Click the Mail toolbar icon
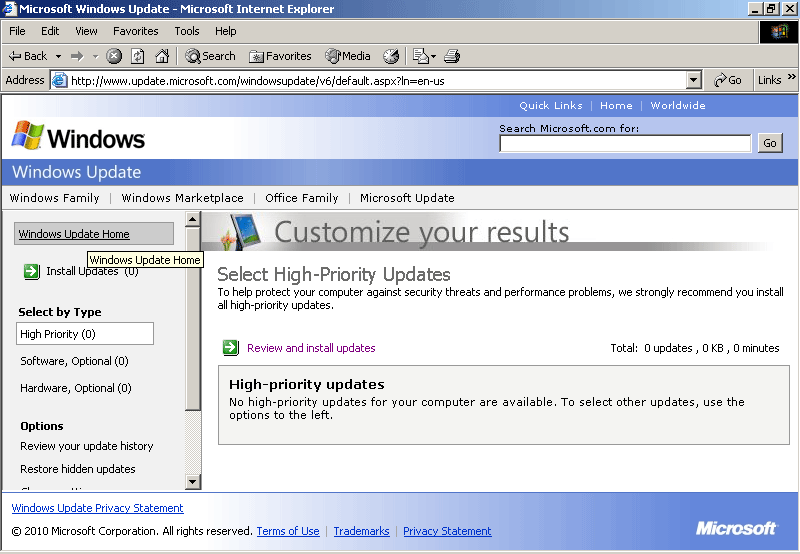This screenshot has height=554, width=800. tap(420, 56)
